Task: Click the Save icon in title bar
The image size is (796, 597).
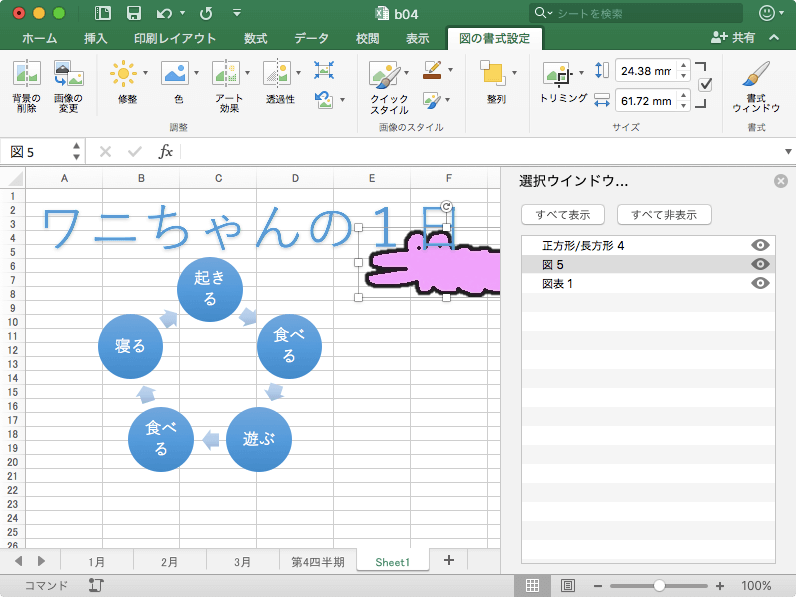Action: 134,13
